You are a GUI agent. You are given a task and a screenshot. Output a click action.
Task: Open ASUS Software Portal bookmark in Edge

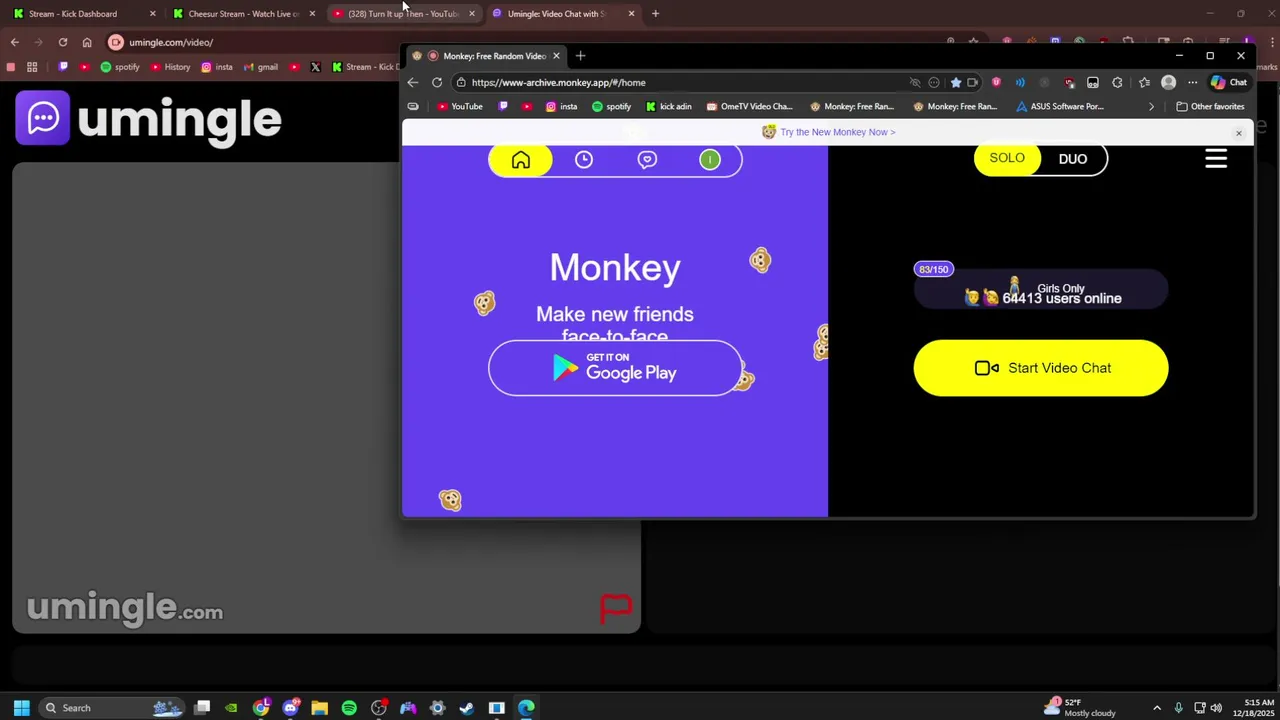pyautogui.click(x=1060, y=106)
